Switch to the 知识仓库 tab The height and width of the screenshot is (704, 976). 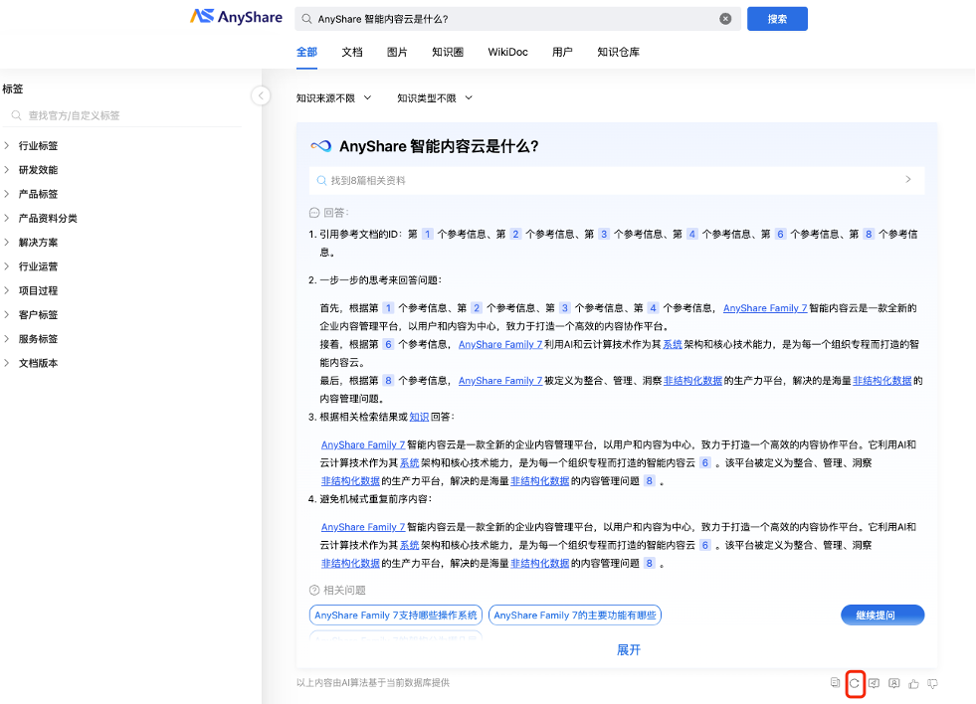tap(618, 52)
